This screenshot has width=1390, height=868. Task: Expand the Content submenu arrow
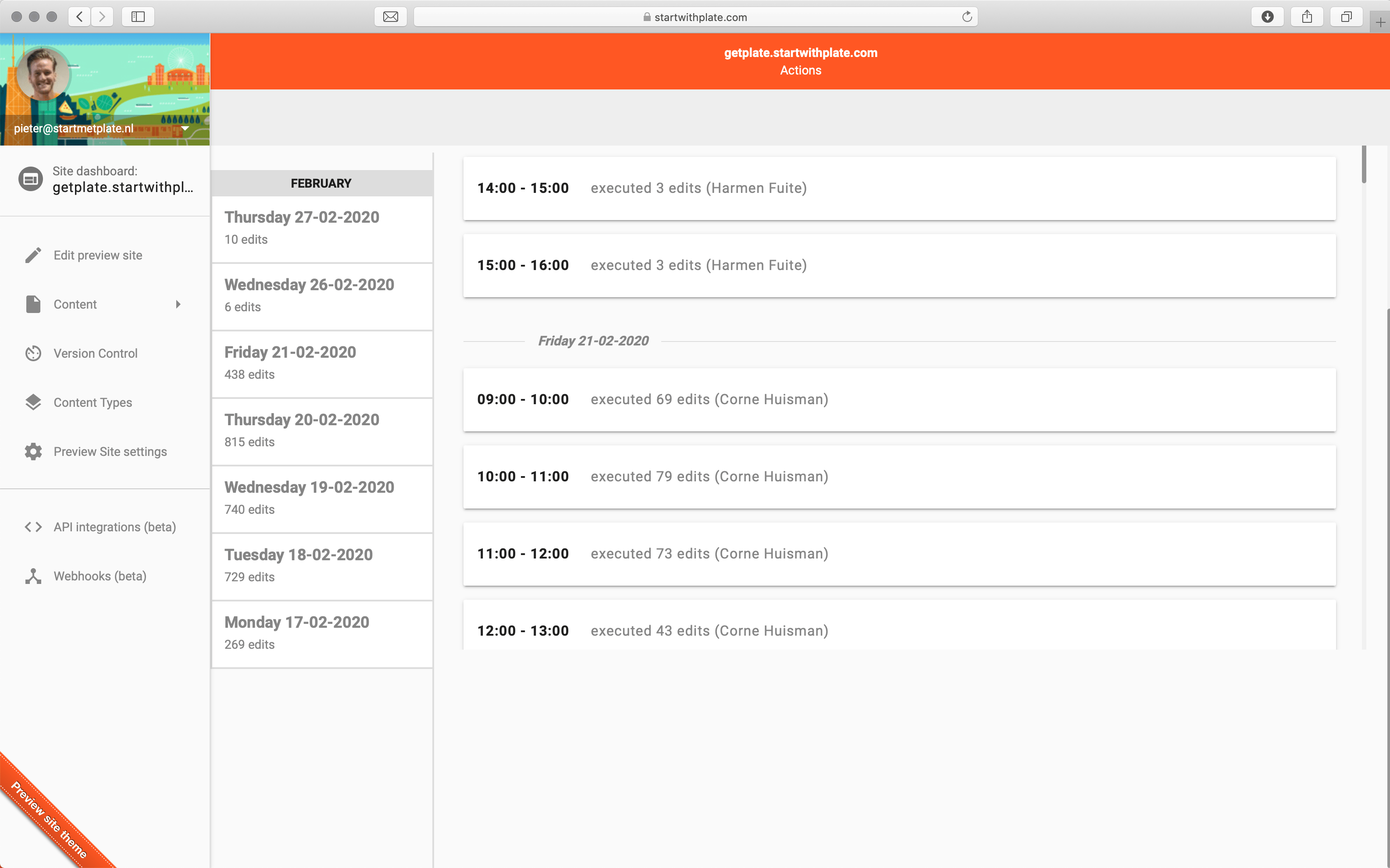[178, 304]
